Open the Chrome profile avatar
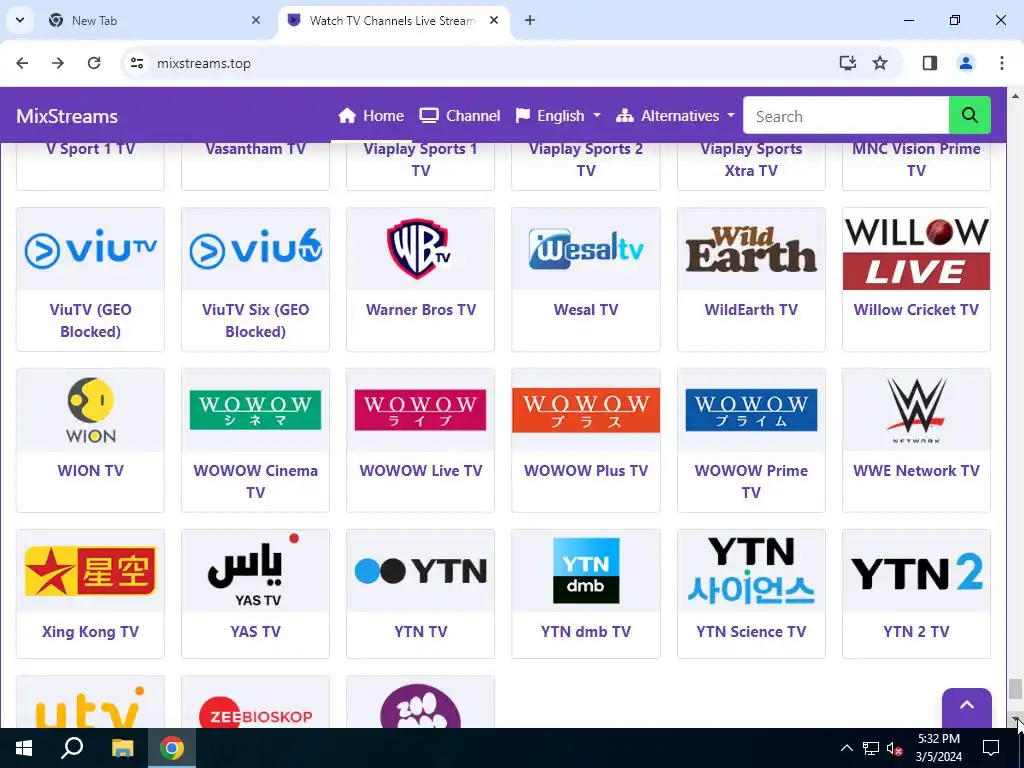Viewport: 1024px width, 768px height. [x=965, y=63]
